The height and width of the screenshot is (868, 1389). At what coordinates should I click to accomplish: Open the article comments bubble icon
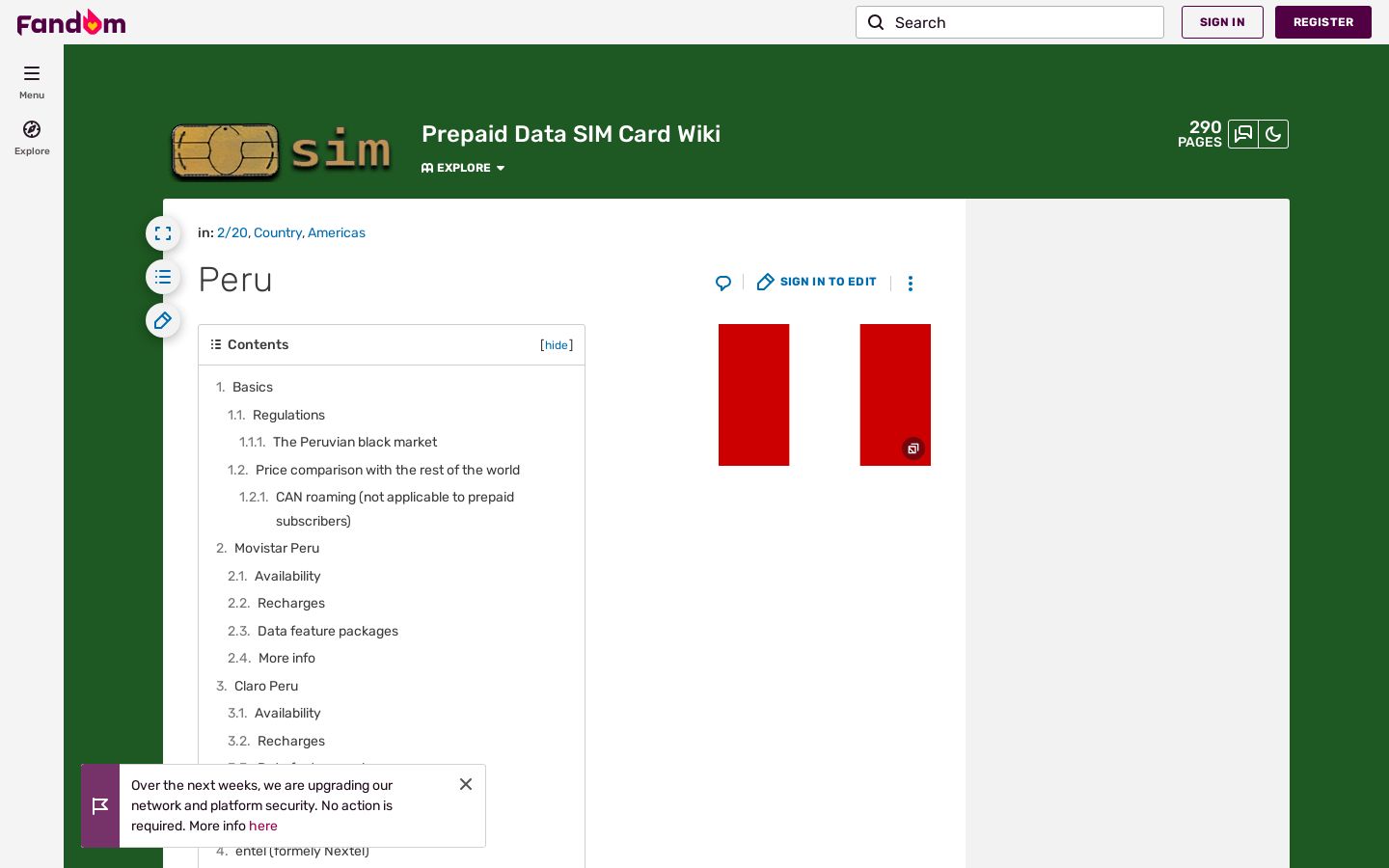[x=723, y=283]
